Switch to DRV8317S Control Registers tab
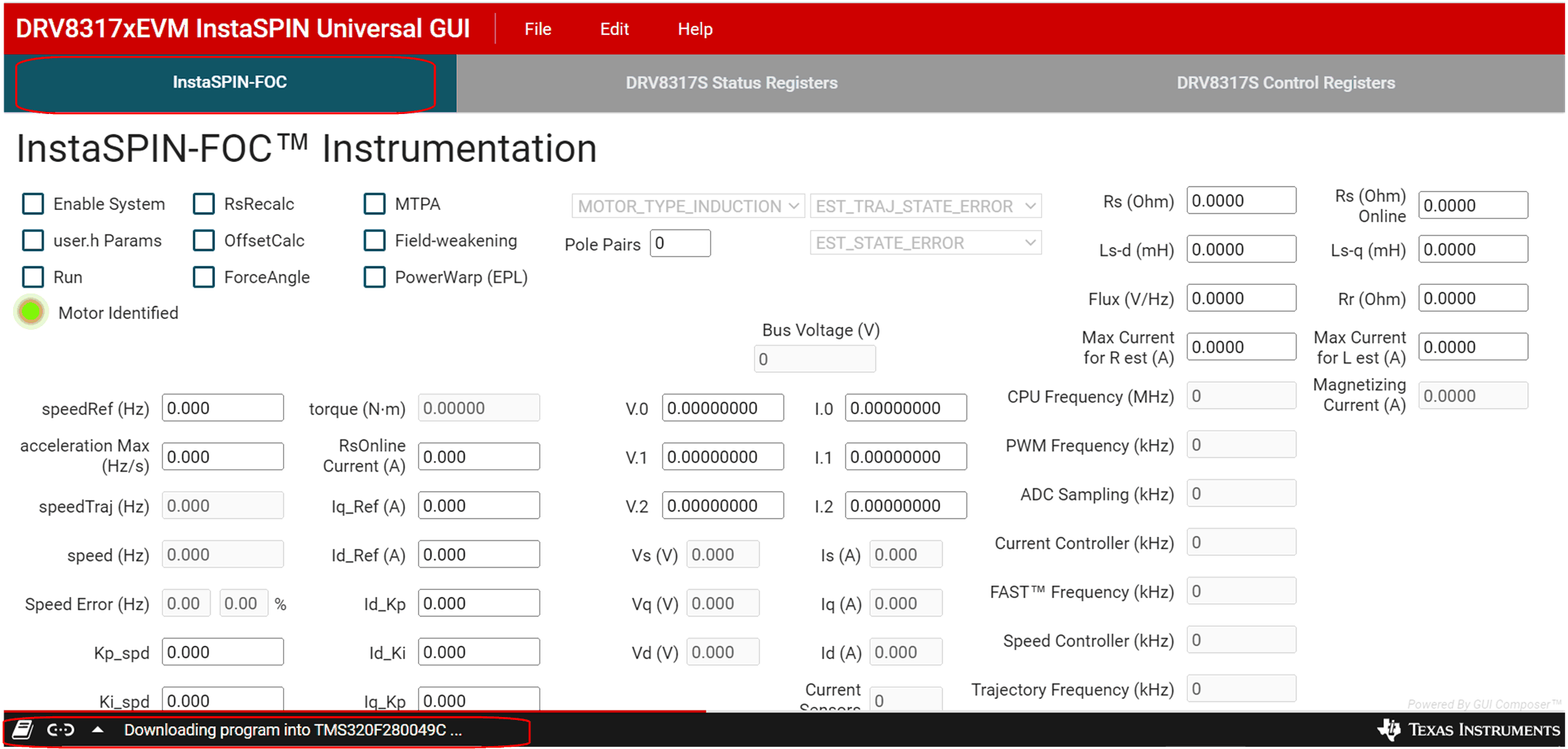Image resolution: width=1568 pixels, height=749 pixels. point(1286,83)
